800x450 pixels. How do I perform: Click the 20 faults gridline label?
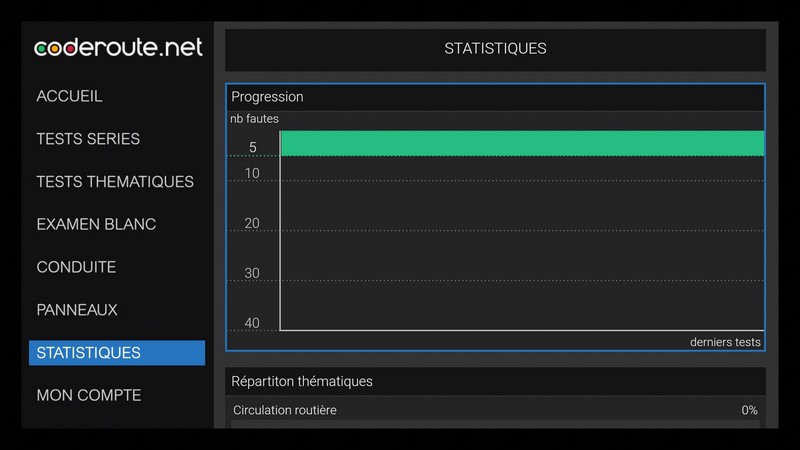[x=252, y=223]
